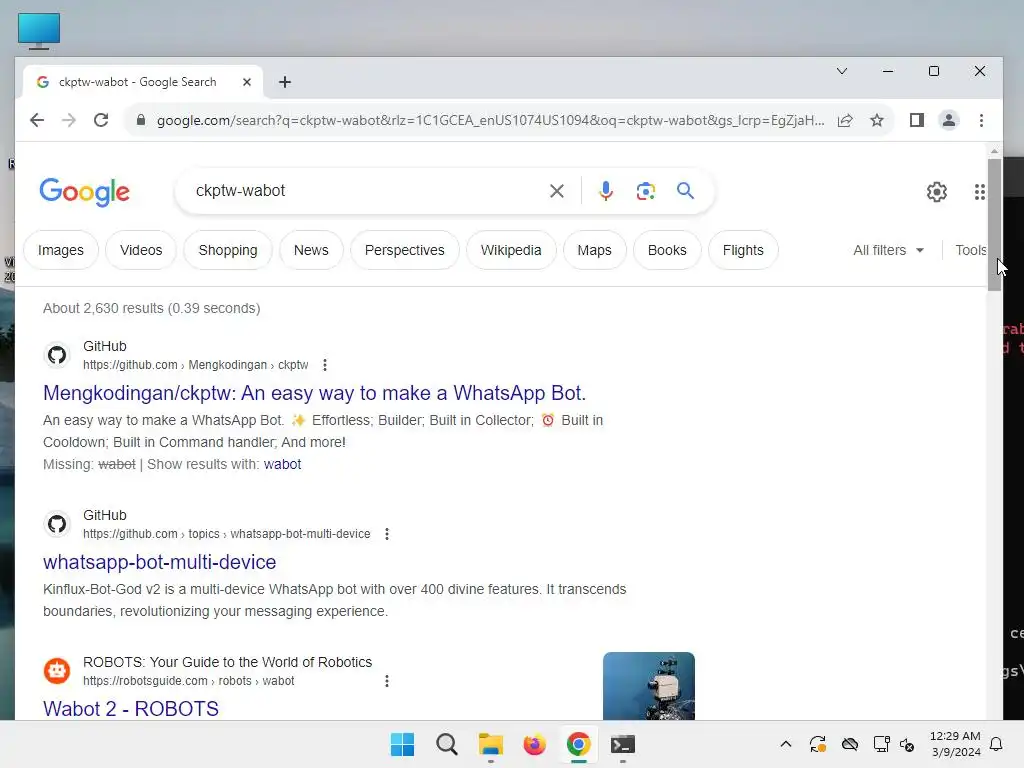1024x768 pixels.
Task: Go back using the browser back arrow
Action: (37, 120)
